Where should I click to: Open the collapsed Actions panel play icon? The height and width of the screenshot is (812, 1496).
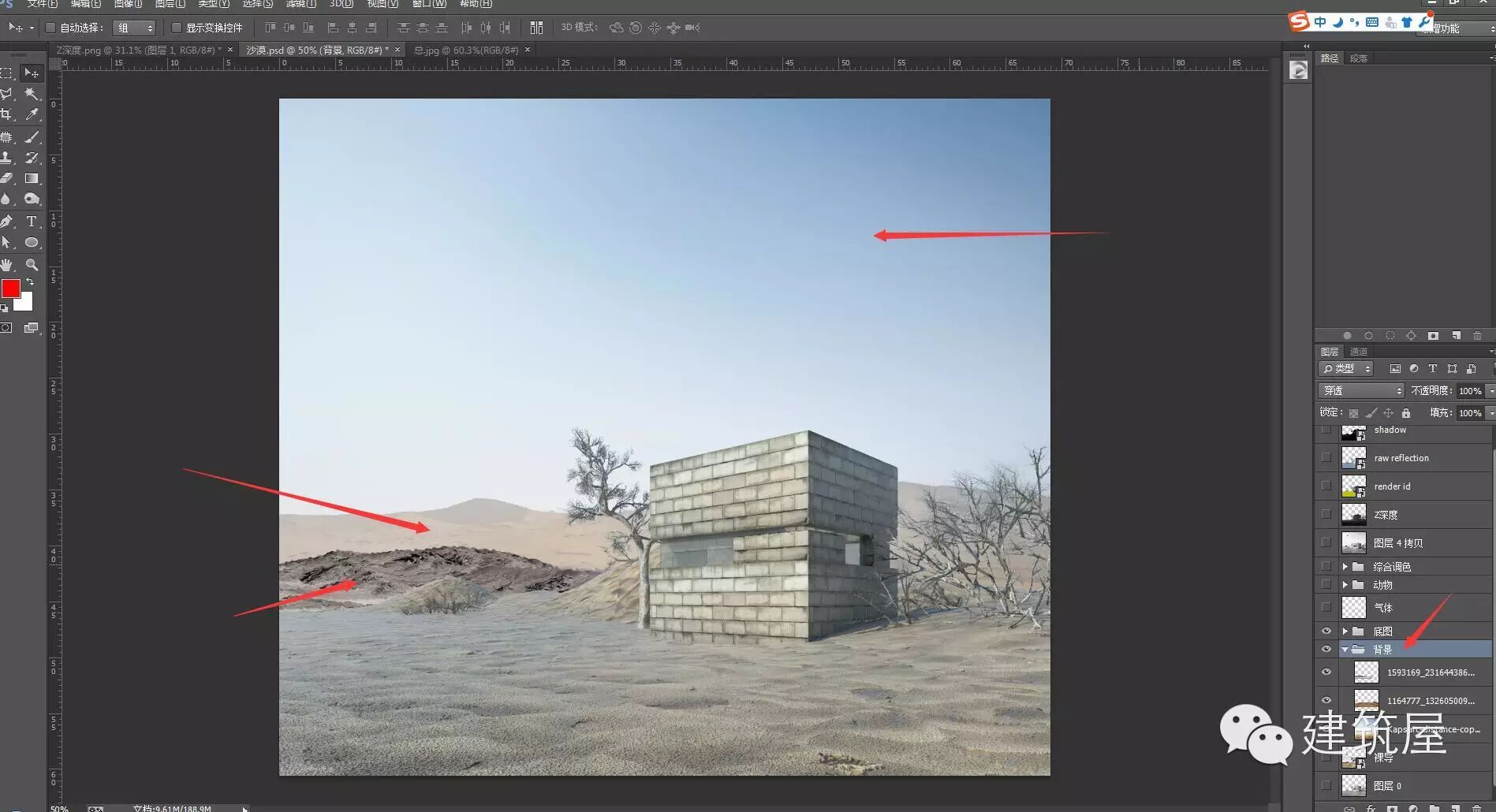pyautogui.click(x=1298, y=70)
